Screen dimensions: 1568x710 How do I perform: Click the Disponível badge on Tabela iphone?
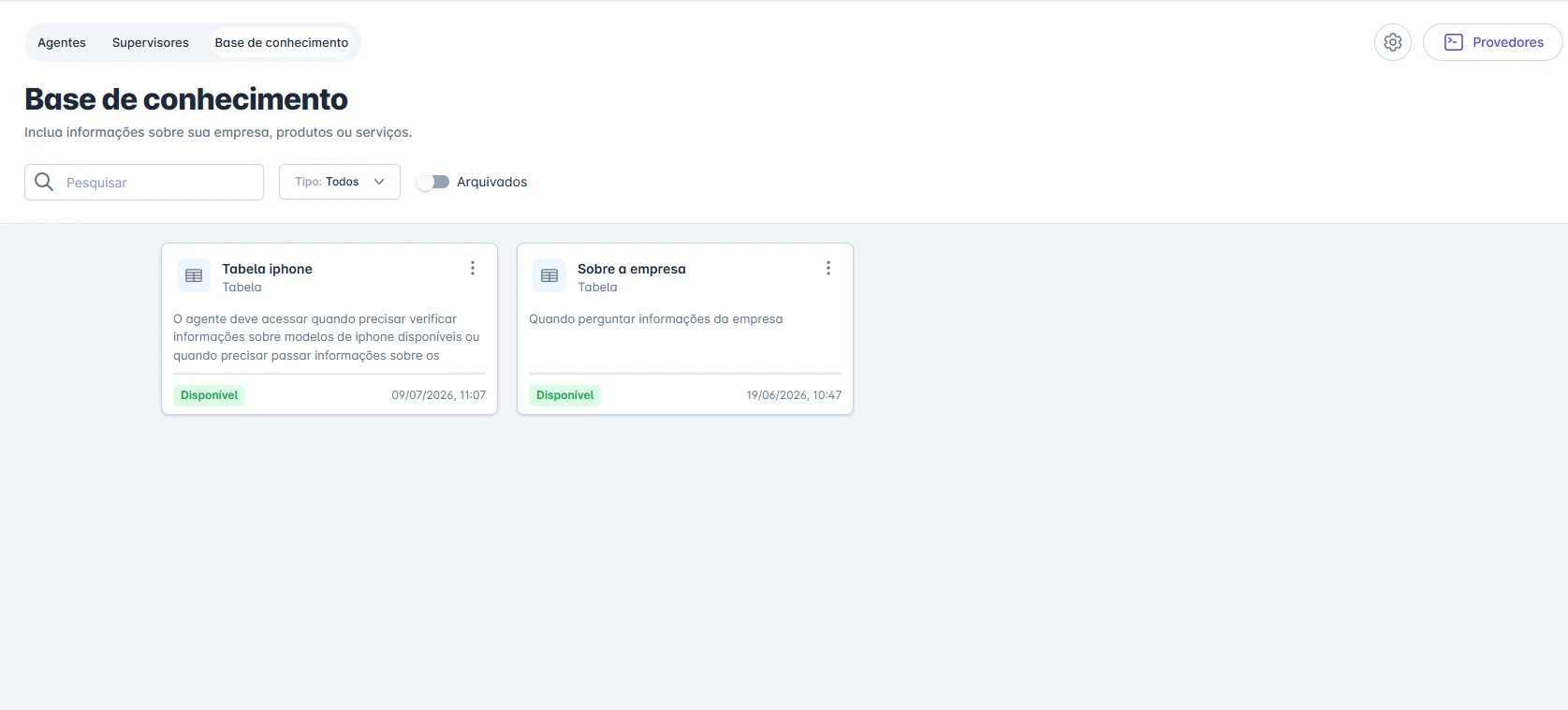[210, 395]
